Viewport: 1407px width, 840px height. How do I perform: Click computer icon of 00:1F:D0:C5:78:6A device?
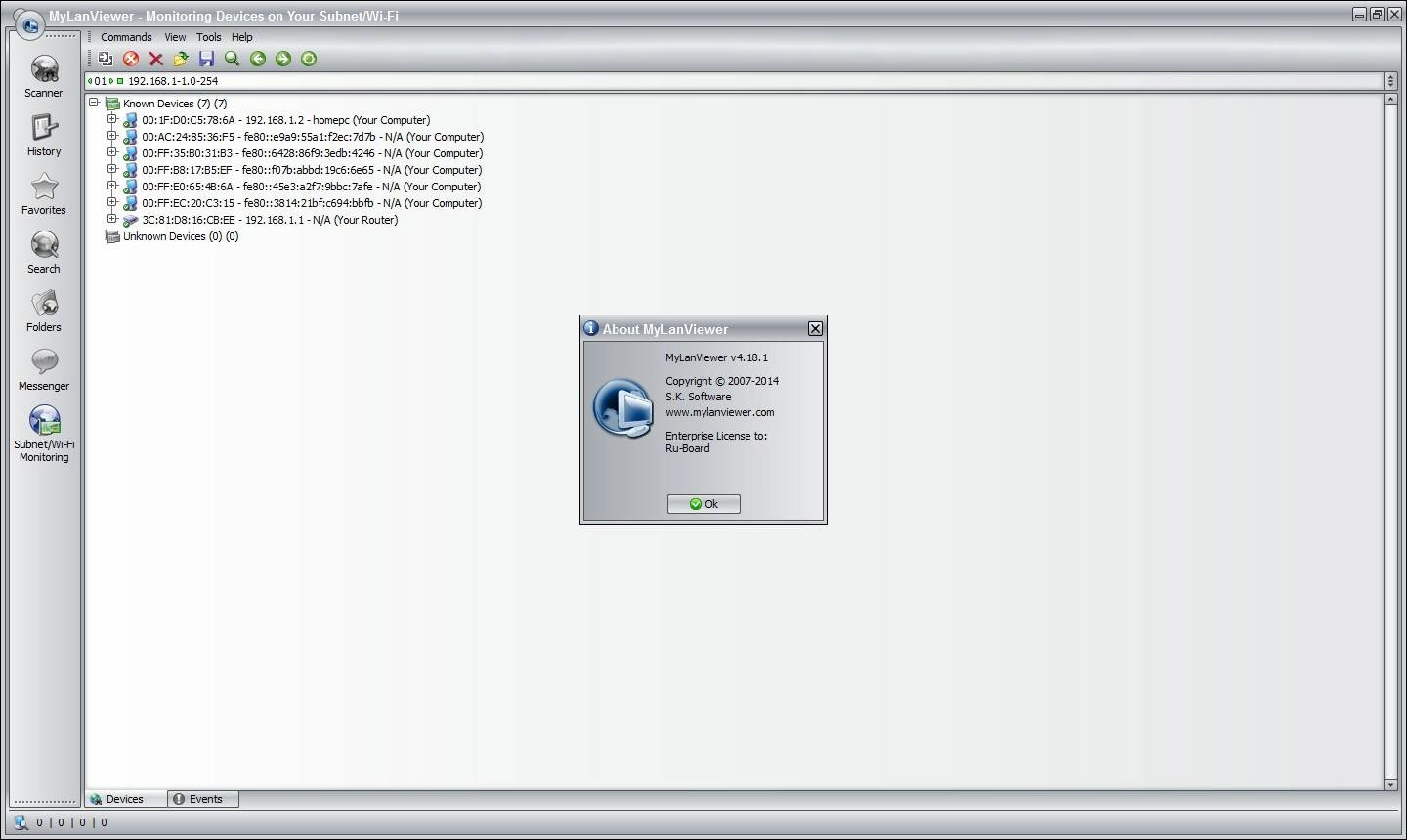130,120
